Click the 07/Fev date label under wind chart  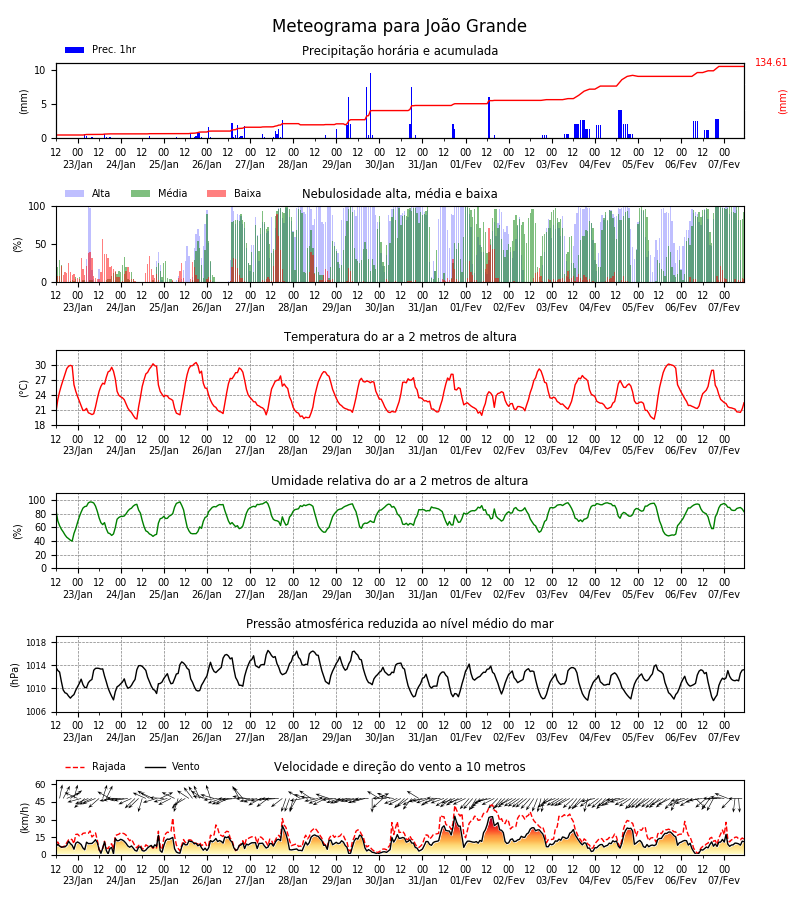724,880
